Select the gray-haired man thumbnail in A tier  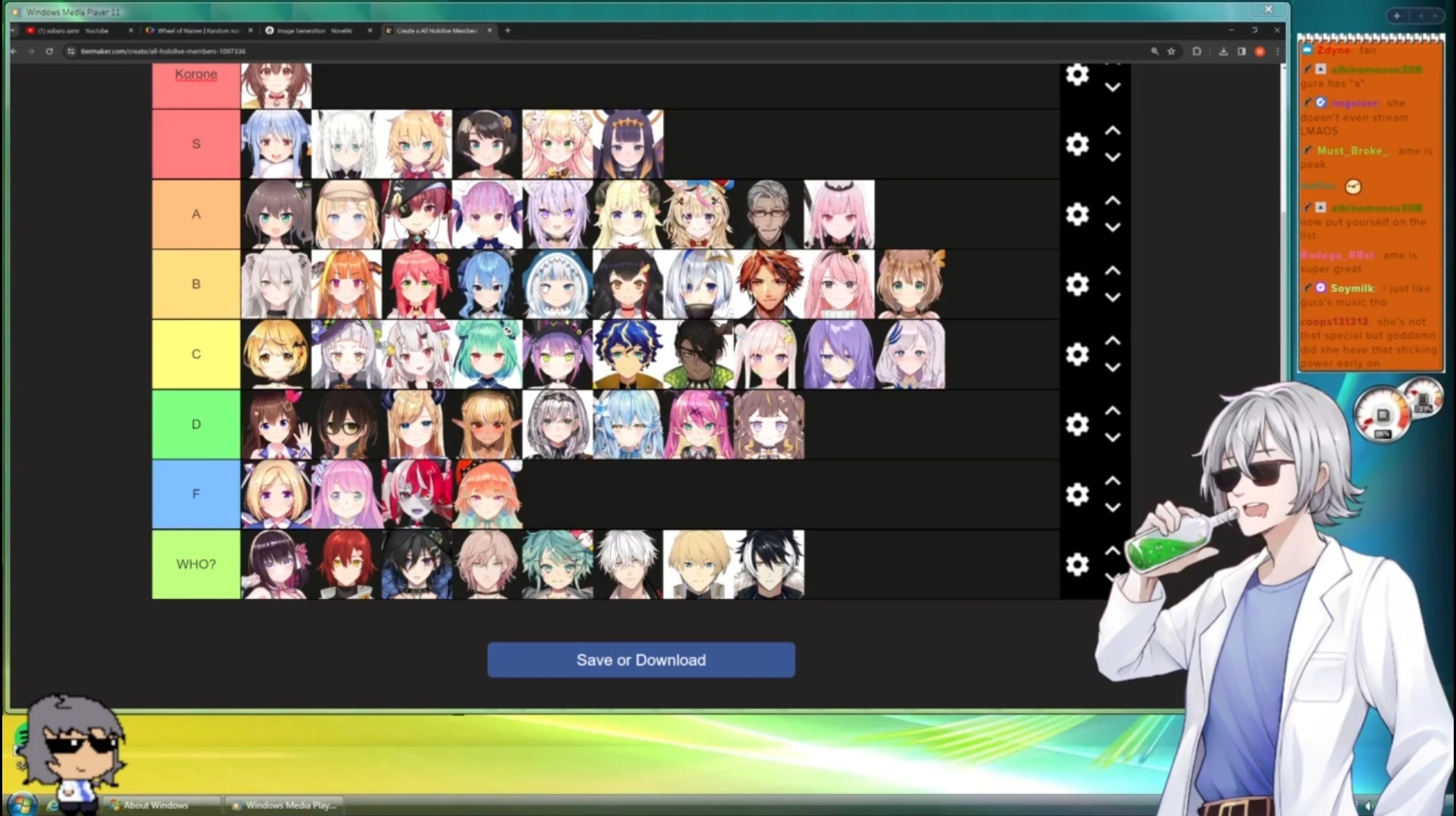[x=769, y=214]
